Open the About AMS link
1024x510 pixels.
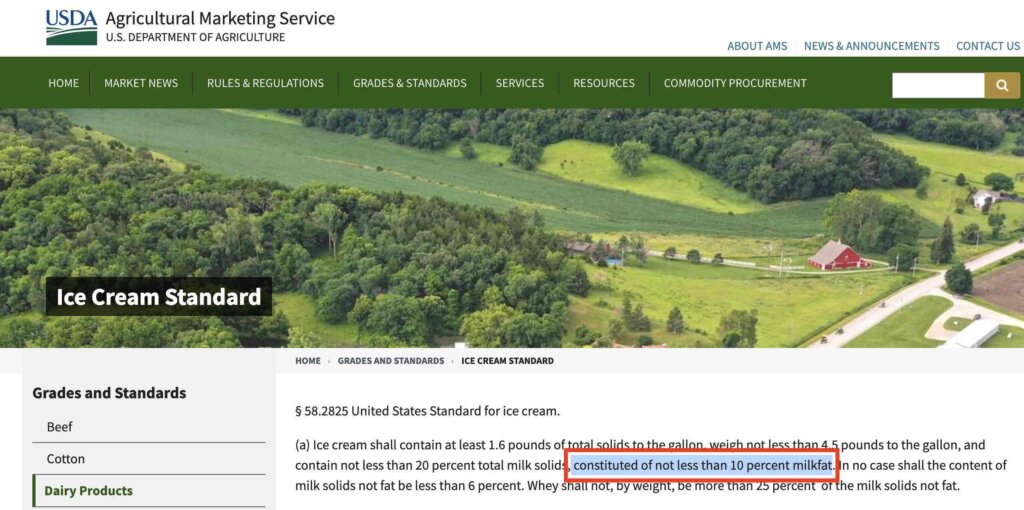click(757, 46)
